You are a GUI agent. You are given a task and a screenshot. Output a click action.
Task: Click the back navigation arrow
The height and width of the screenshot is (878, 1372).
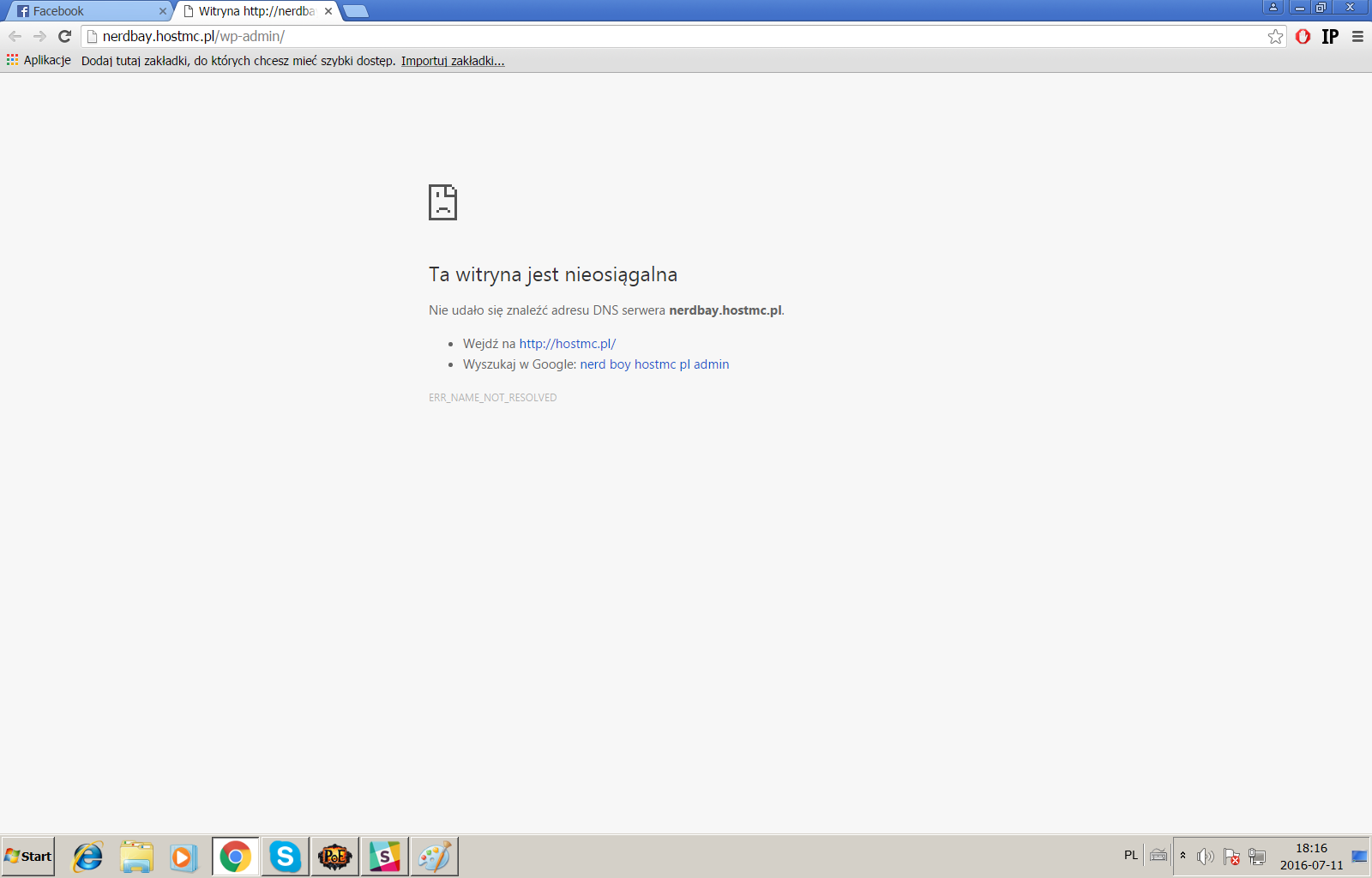(x=15, y=36)
